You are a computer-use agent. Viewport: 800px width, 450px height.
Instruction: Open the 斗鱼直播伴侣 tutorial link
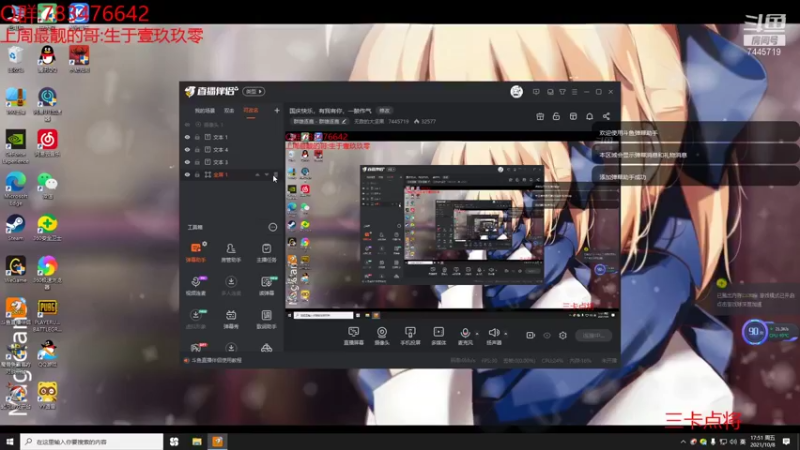(216, 360)
